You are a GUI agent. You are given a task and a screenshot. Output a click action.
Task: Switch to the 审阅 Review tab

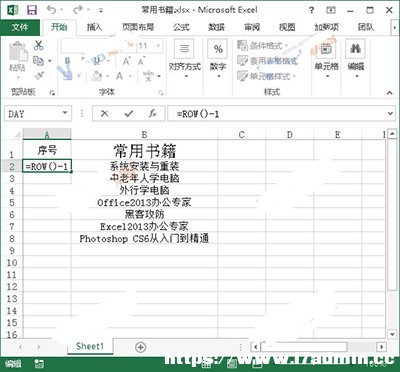pyautogui.click(x=252, y=27)
